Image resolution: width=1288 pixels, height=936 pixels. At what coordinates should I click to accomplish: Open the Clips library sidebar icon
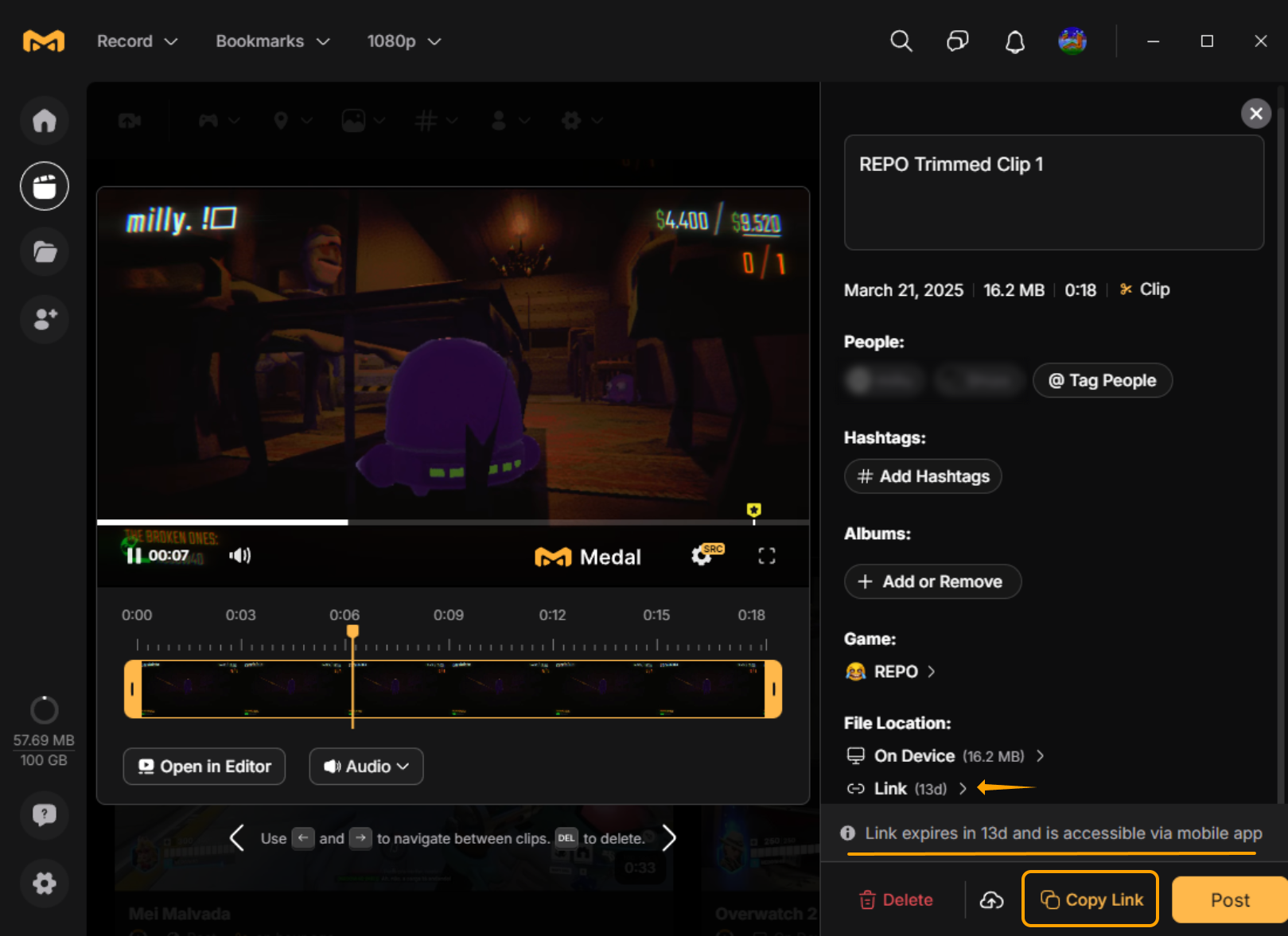45,187
